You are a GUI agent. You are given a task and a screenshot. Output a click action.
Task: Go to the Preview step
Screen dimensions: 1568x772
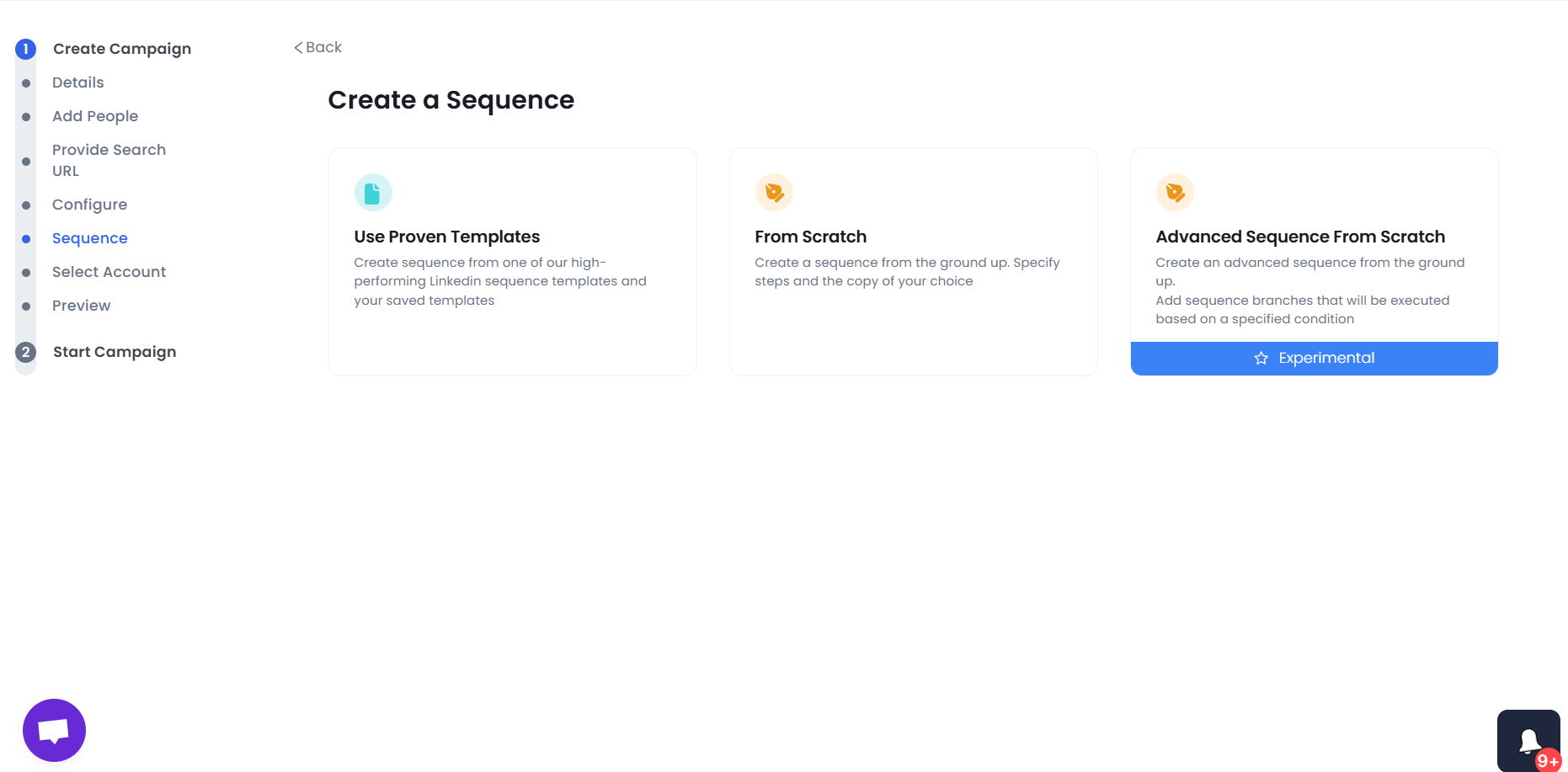tap(82, 306)
